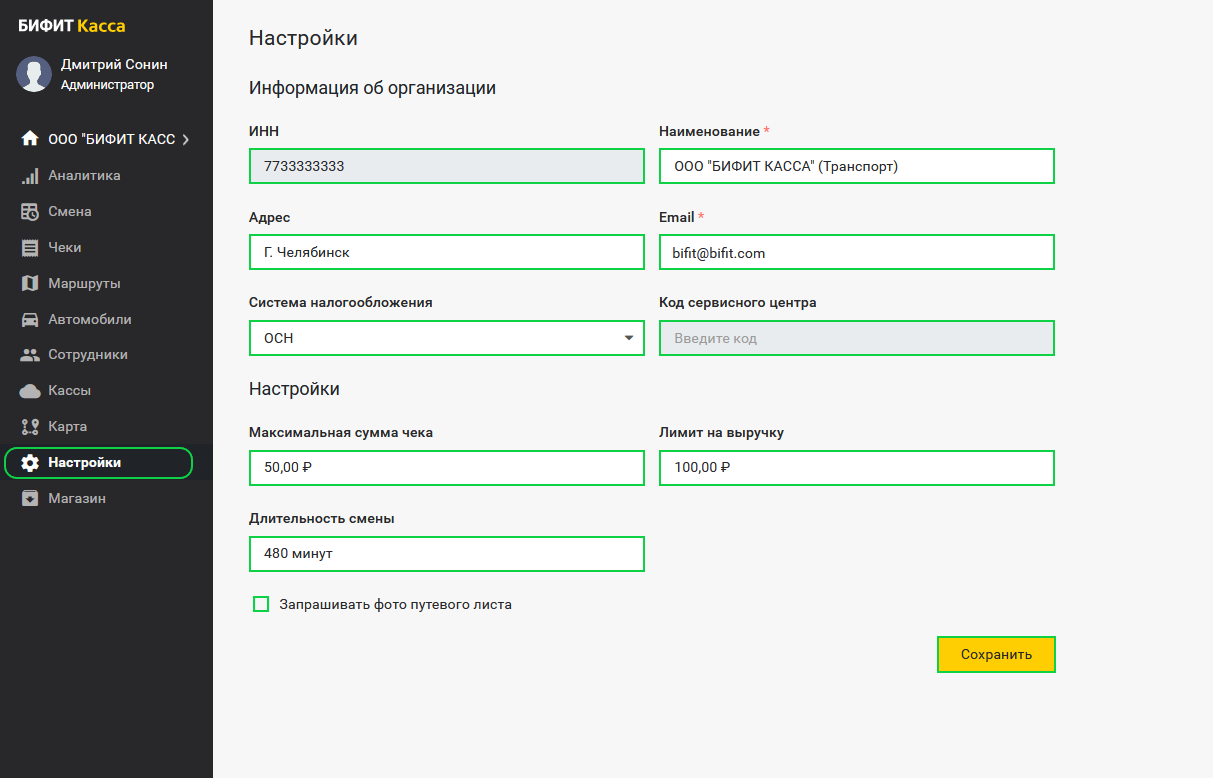Click the Адрес field with Г. Челябинск
The image size is (1213, 778).
click(x=446, y=252)
